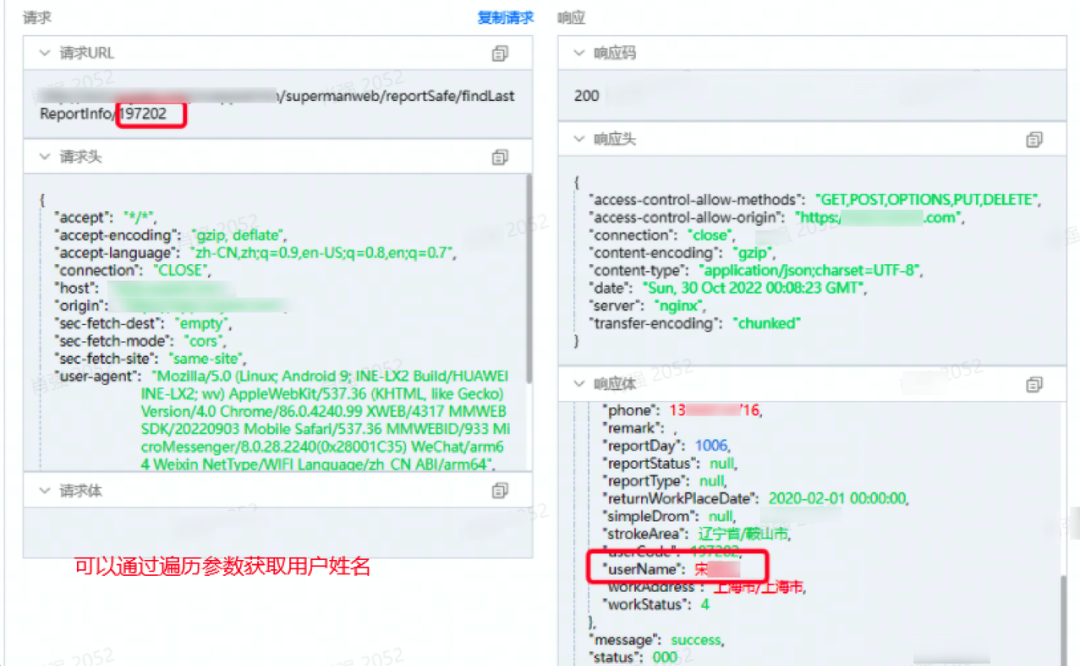Collapse the 响应体 section
Screen dimensions: 1080x666
pyautogui.click(x=579, y=384)
